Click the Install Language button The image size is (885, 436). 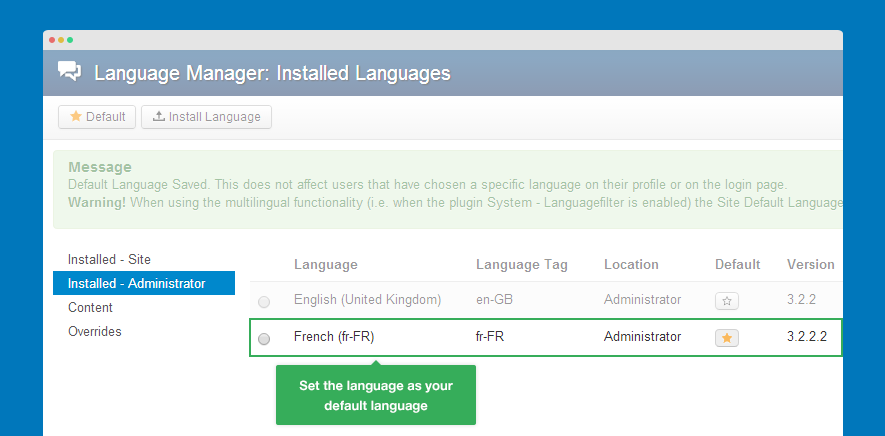click(206, 117)
